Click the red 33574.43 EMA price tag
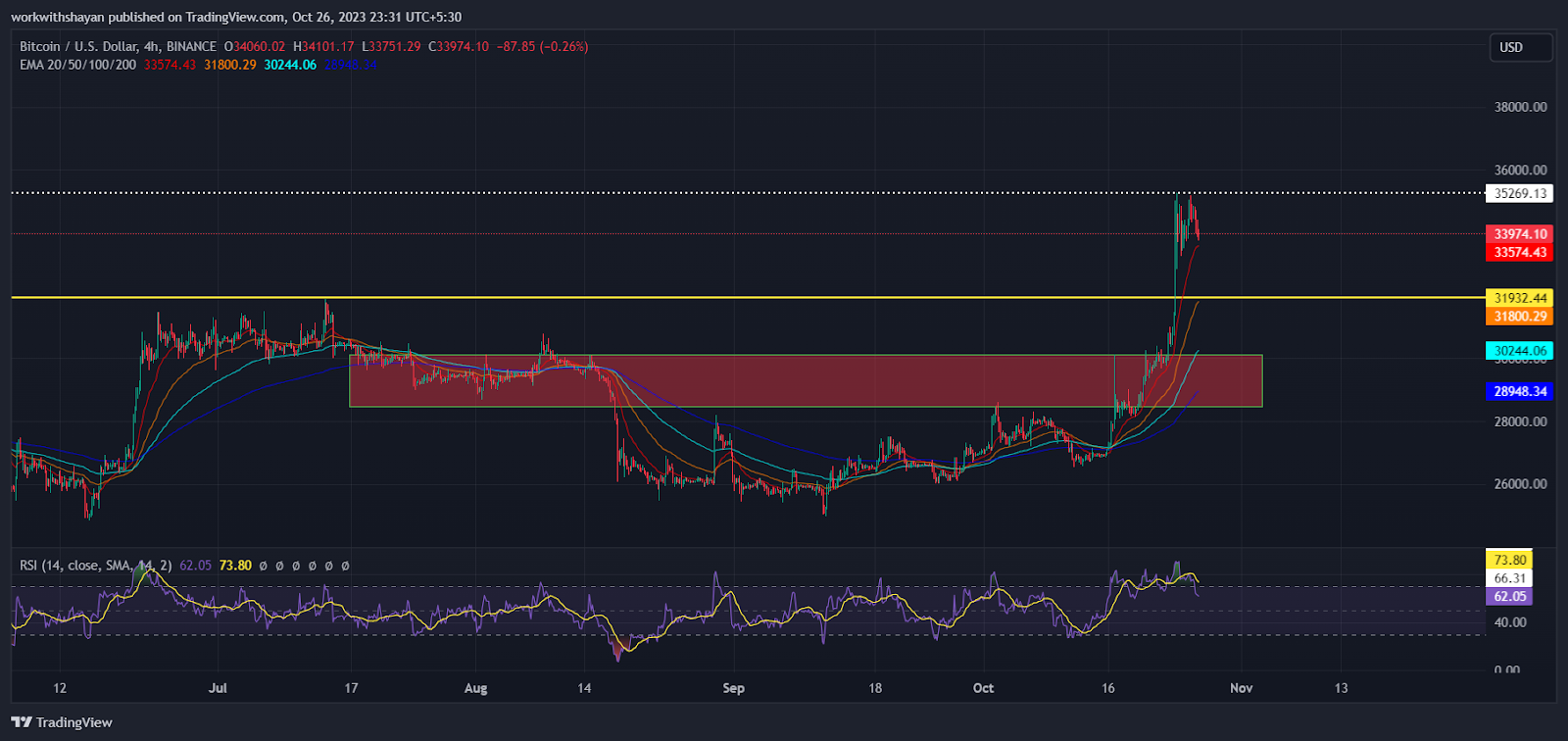The image size is (1568, 741). point(1520,252)
